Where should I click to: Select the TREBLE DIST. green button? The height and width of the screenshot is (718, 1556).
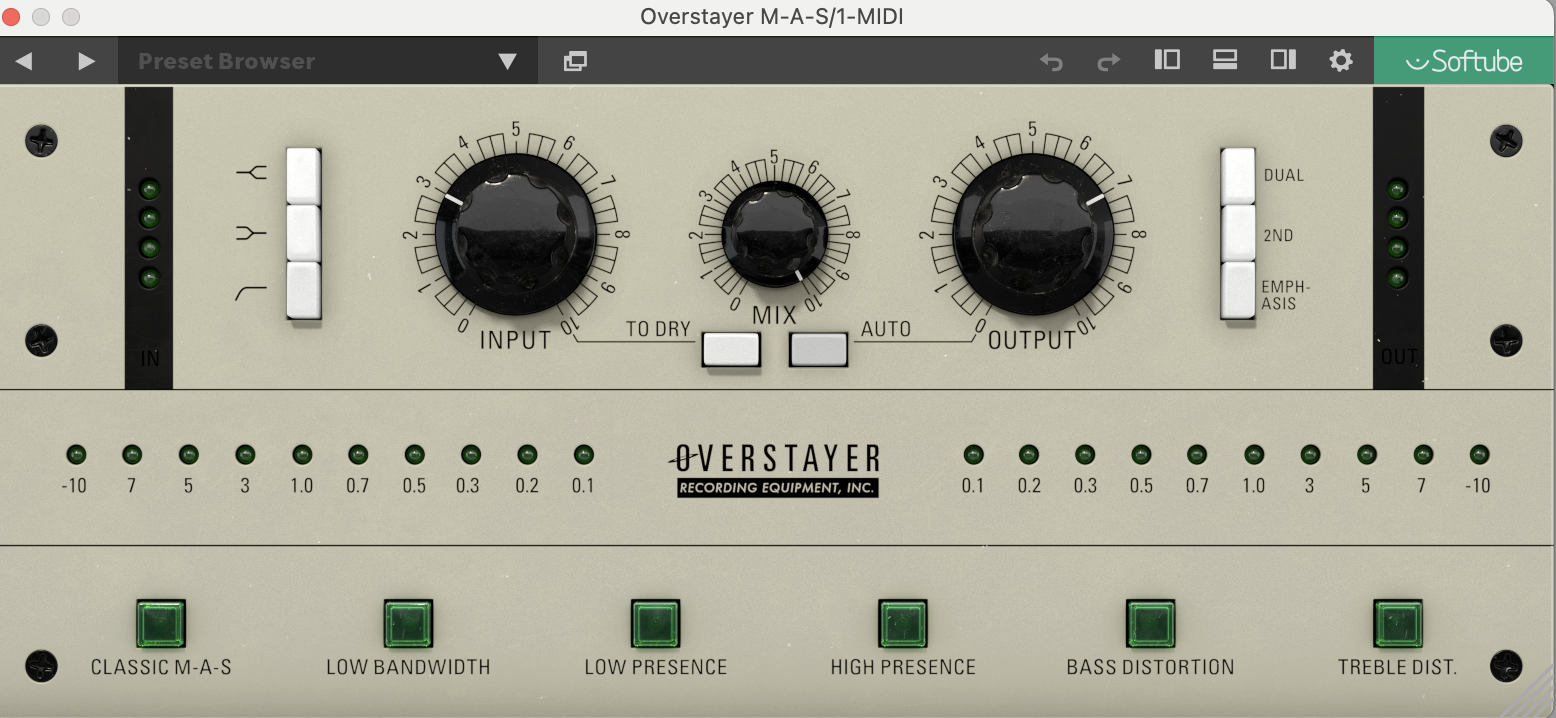(x=1397, y=625)
